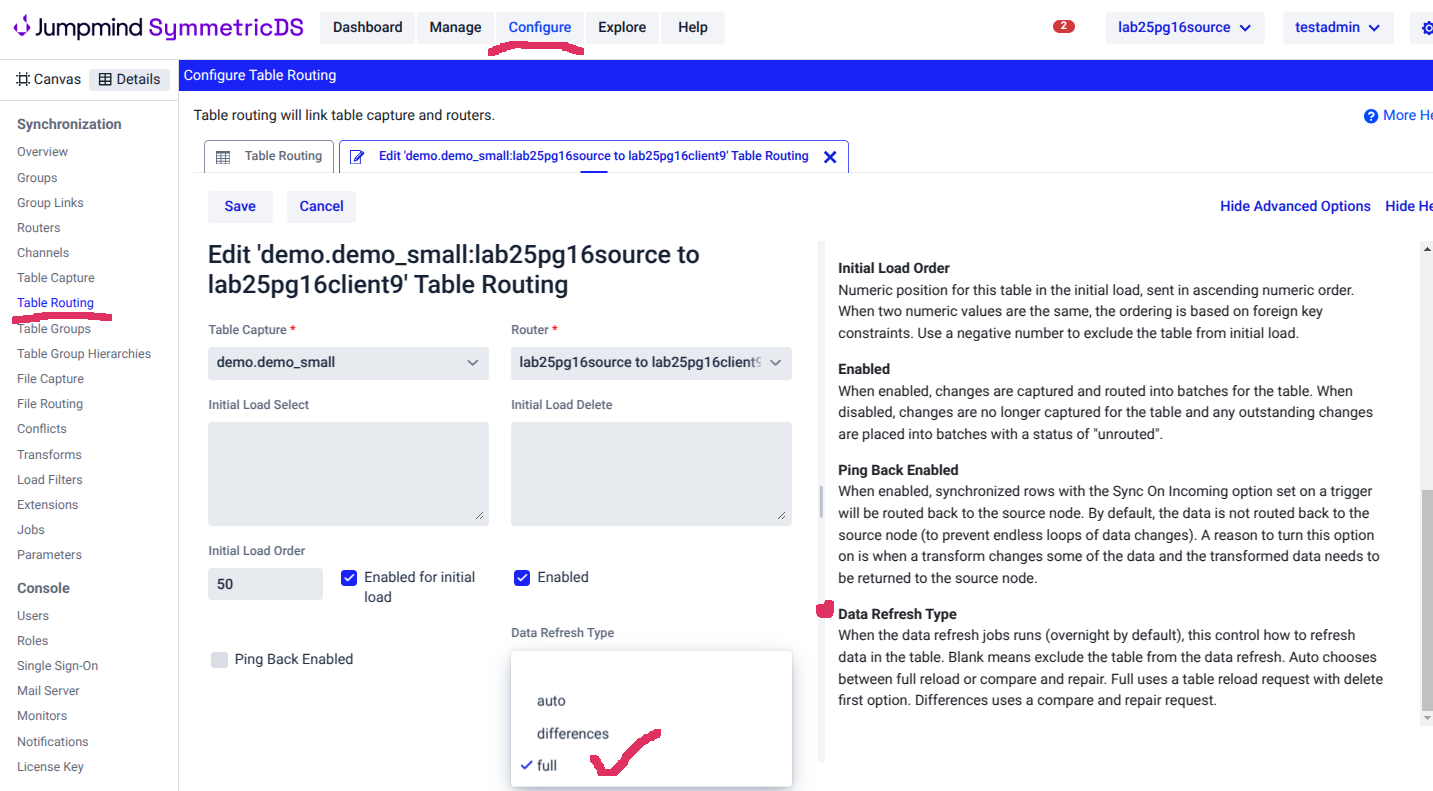Open the Manage menu
This screenshot has width=1433, height=791.
coord(455,28)
